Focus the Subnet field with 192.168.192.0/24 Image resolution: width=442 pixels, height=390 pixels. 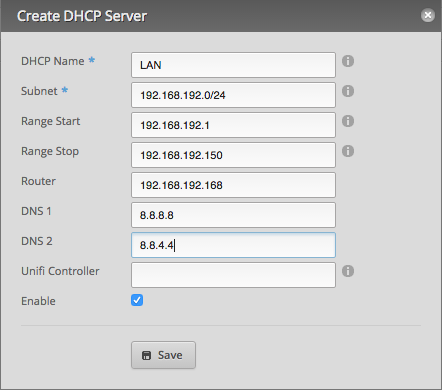coord(233,95)
